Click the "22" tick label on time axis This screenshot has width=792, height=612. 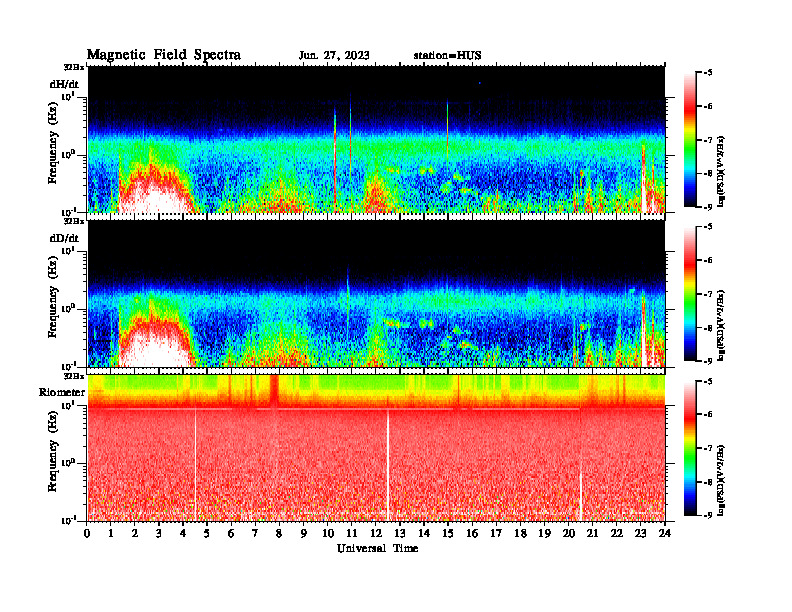617,533
